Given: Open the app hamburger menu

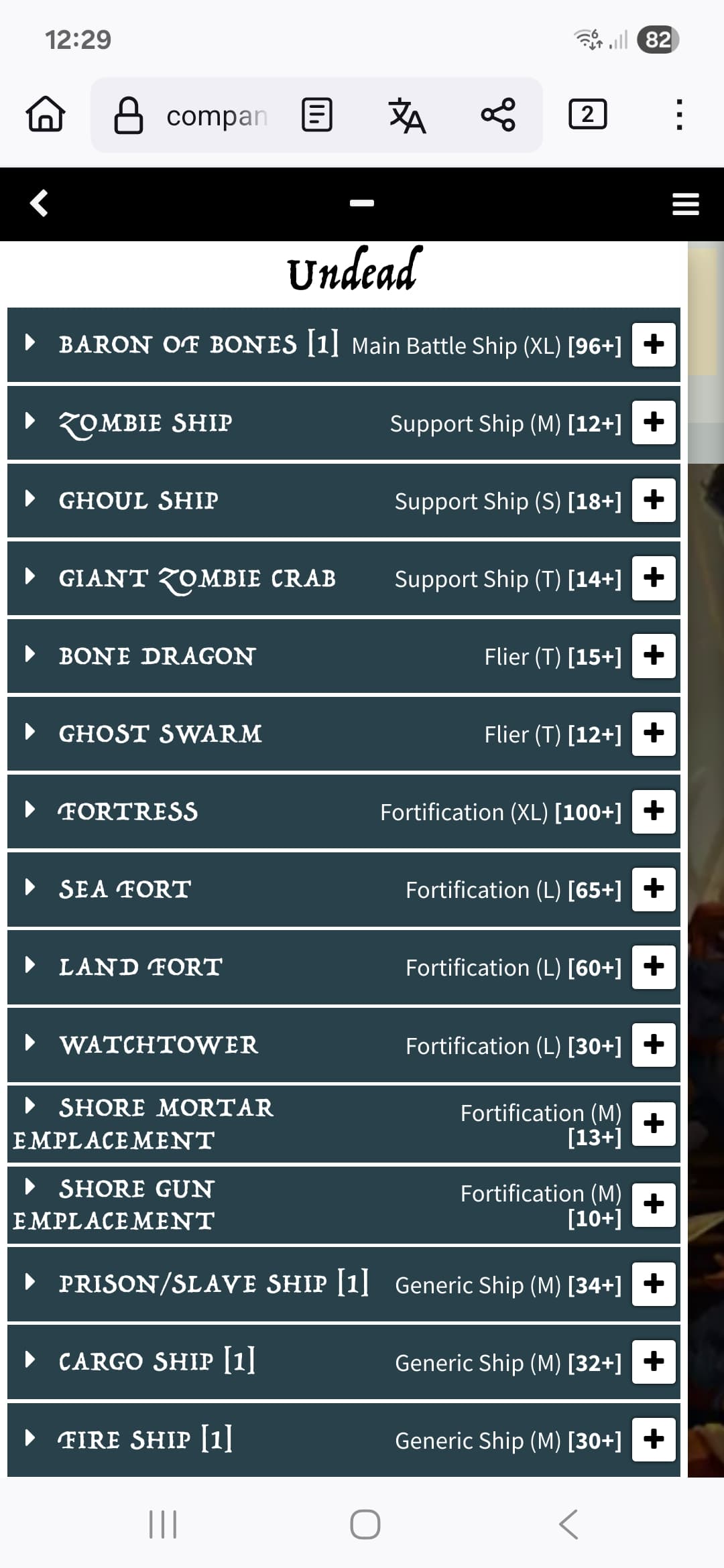Looking at the screenshot, I should pos(686,204).
